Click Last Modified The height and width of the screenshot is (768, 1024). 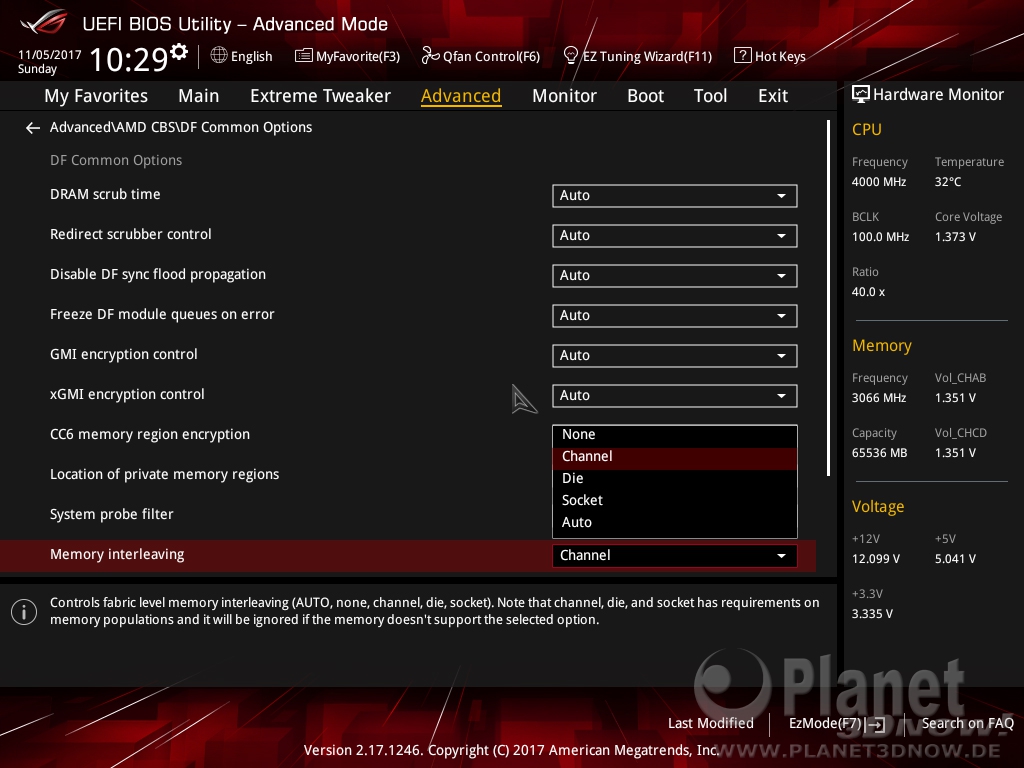711,724
